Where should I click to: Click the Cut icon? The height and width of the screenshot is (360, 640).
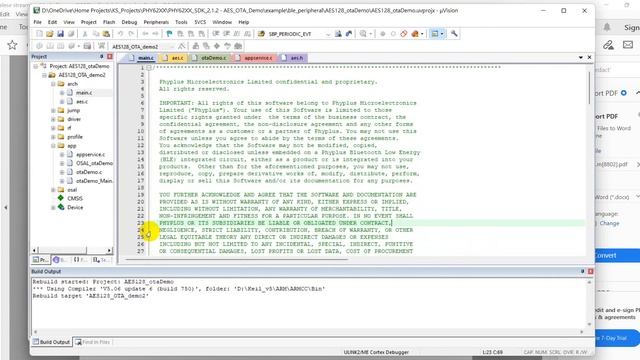click(x=85, y=34)
